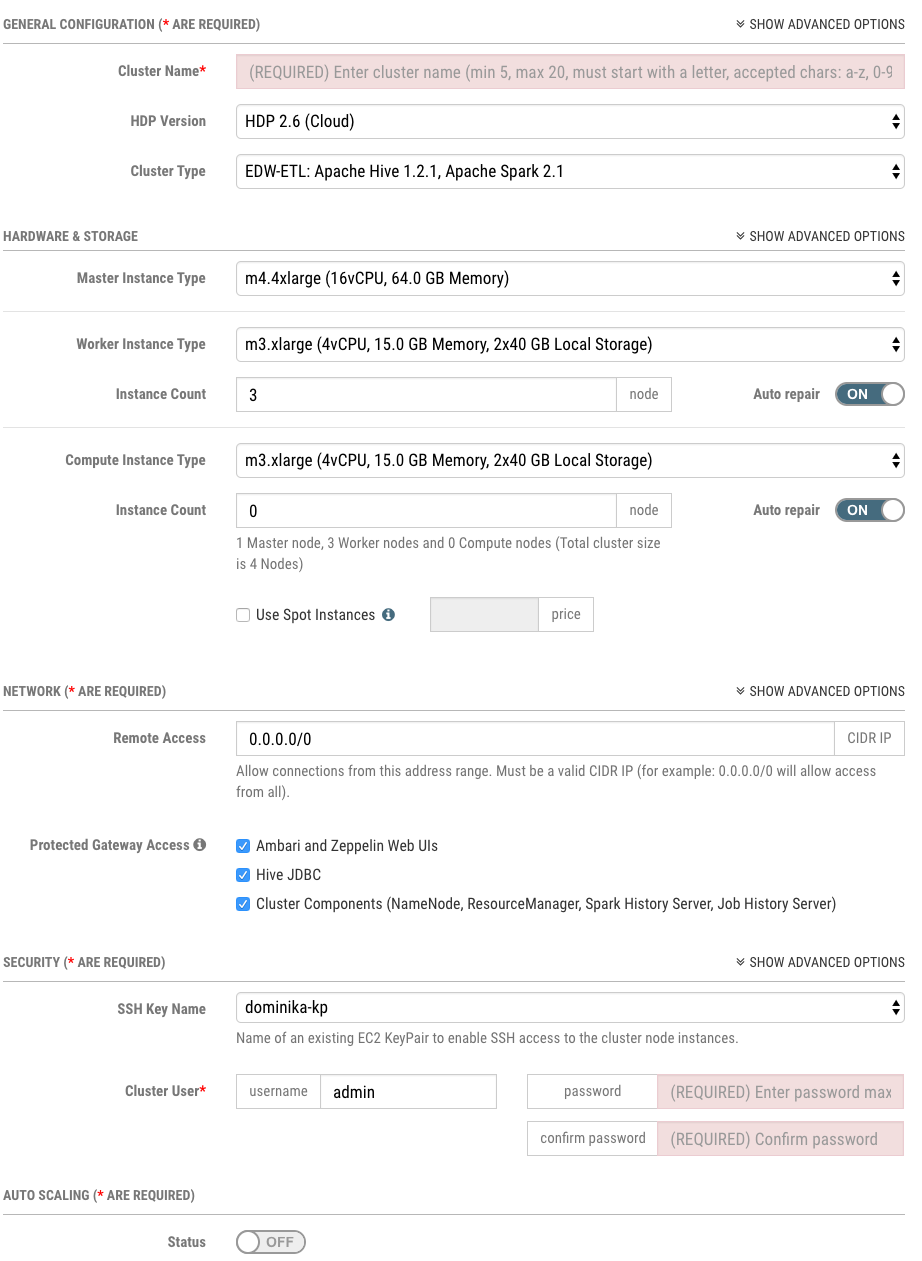Uncheck the Hive JDBC option

pyautogui.click(x=243, y=874)
